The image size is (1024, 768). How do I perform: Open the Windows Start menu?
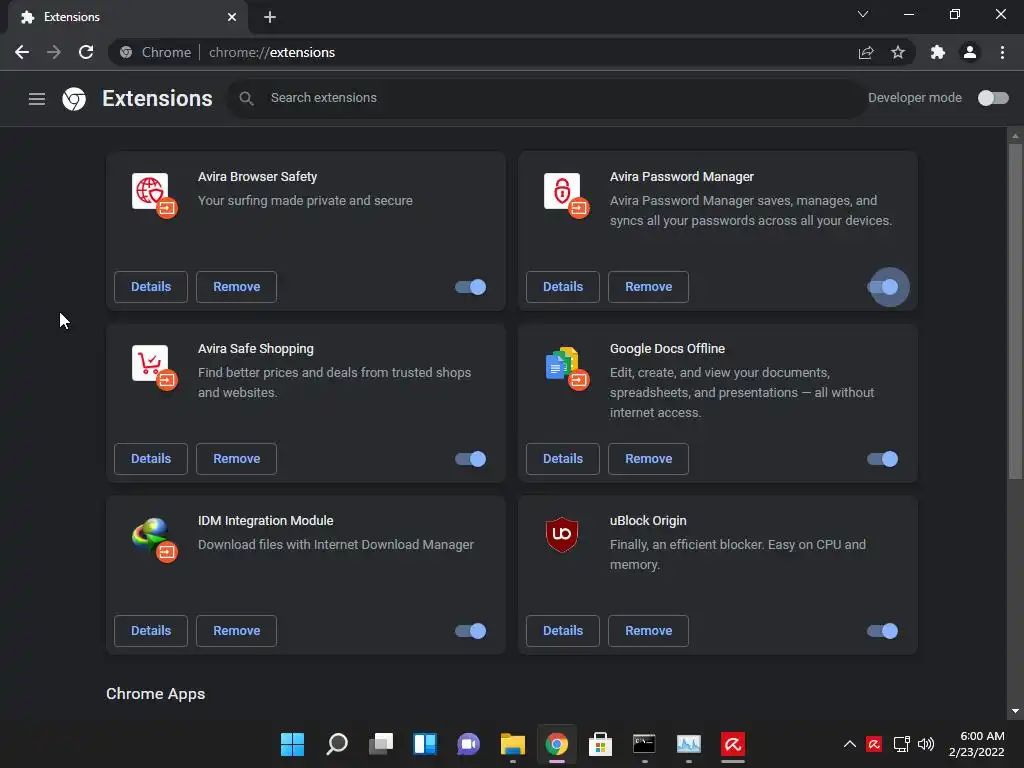(x=293, y=744)
